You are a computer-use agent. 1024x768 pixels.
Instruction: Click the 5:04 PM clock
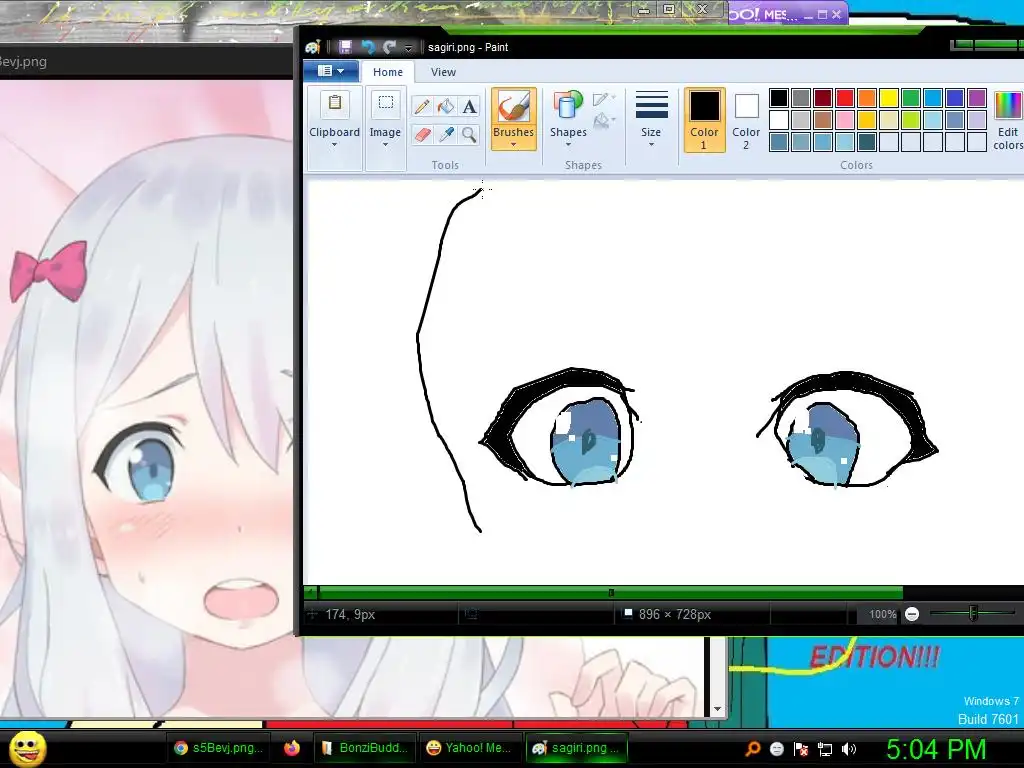[936, 750]
